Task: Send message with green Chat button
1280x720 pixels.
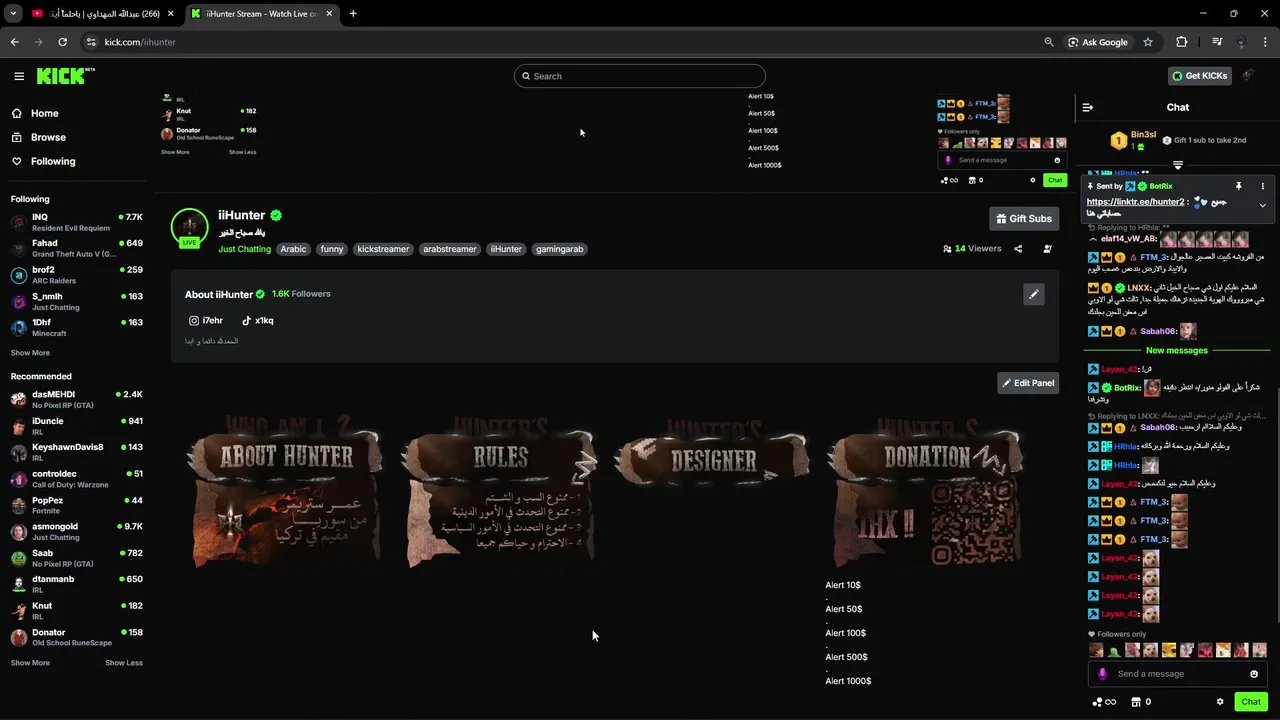Action: (1251, 702)
